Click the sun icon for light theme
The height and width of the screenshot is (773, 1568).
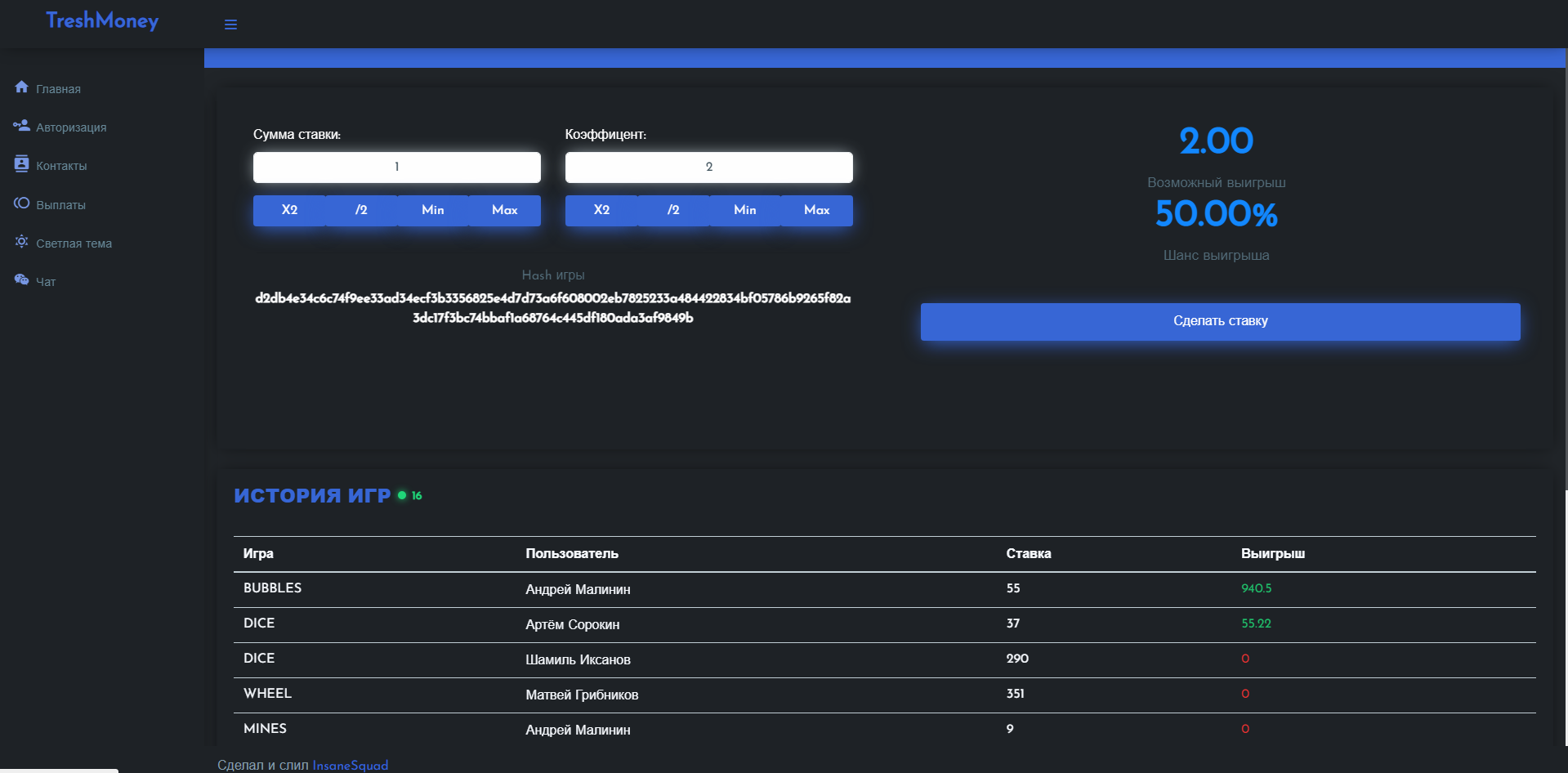pos(21,242)
